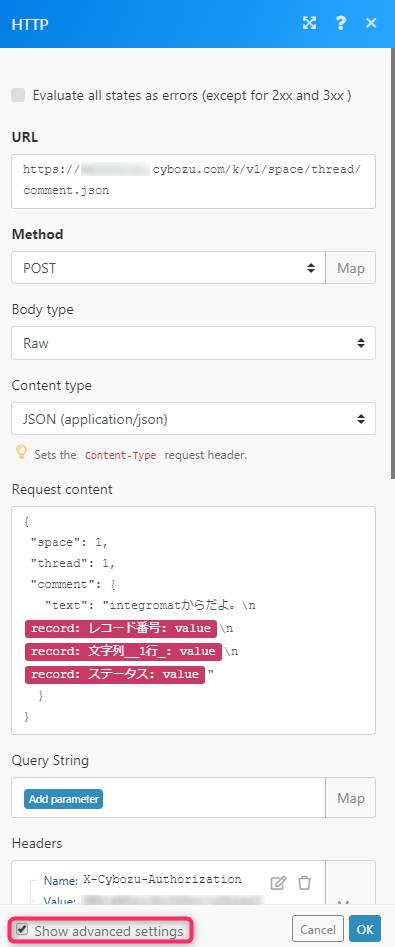395x947 pixels.
Task: Cancel the HTTP module settings
Action: pos(318,929)
